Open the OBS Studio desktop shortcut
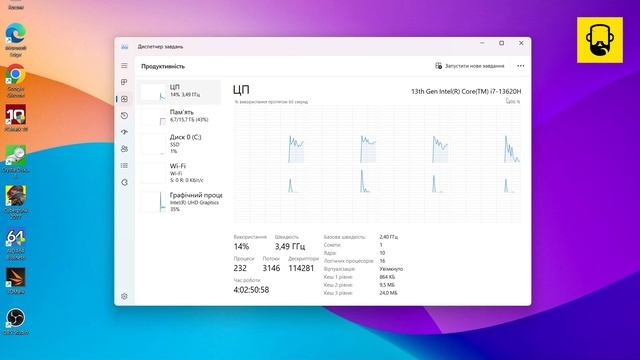 16,322
